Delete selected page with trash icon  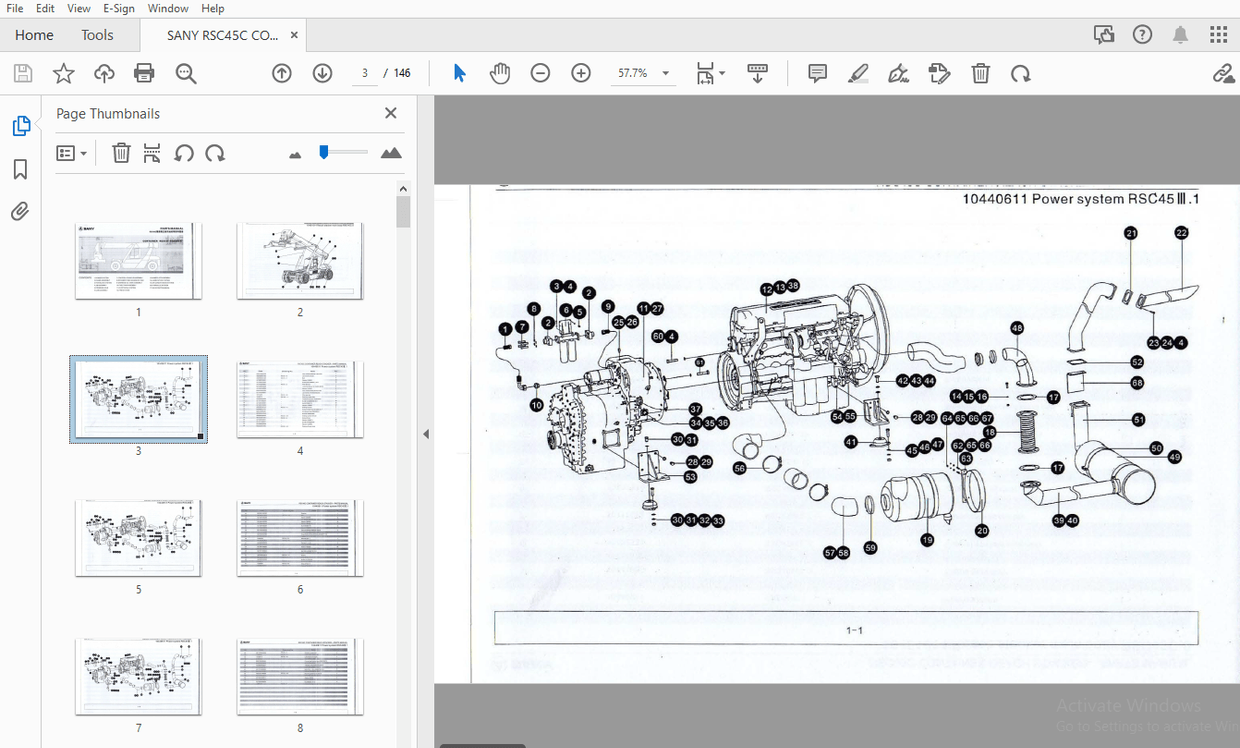click(121, 153)
